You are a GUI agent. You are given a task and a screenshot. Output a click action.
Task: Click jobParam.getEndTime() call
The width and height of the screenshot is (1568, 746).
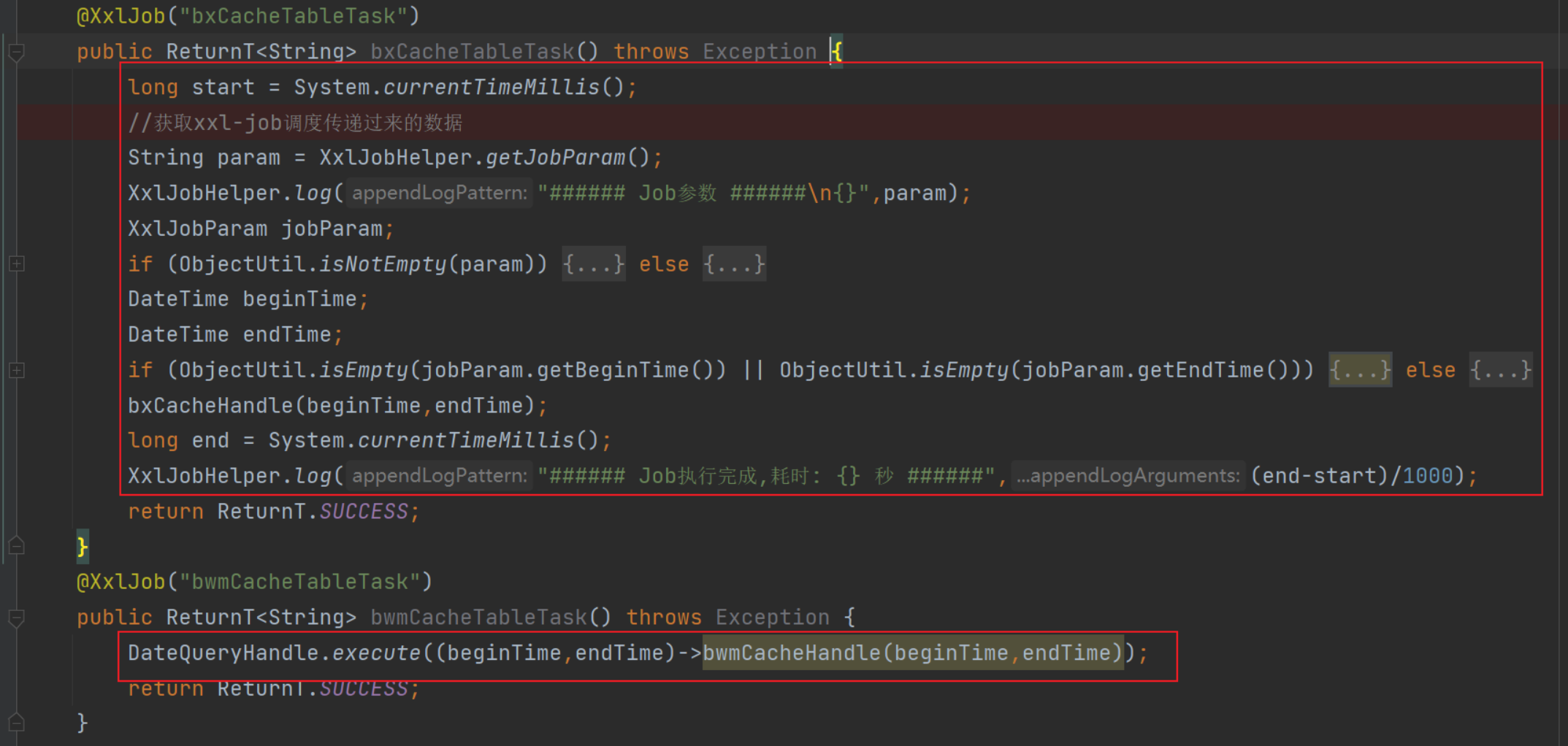coord(1162,371)
